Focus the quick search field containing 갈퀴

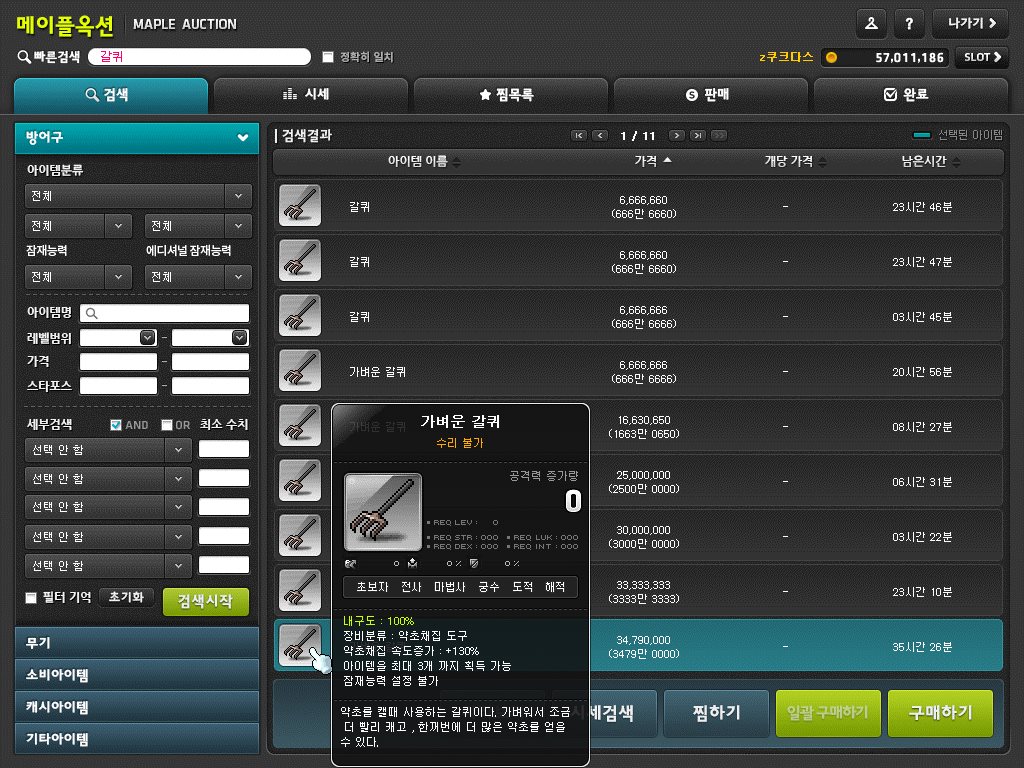pyautogui.click(x=199, y=57)
